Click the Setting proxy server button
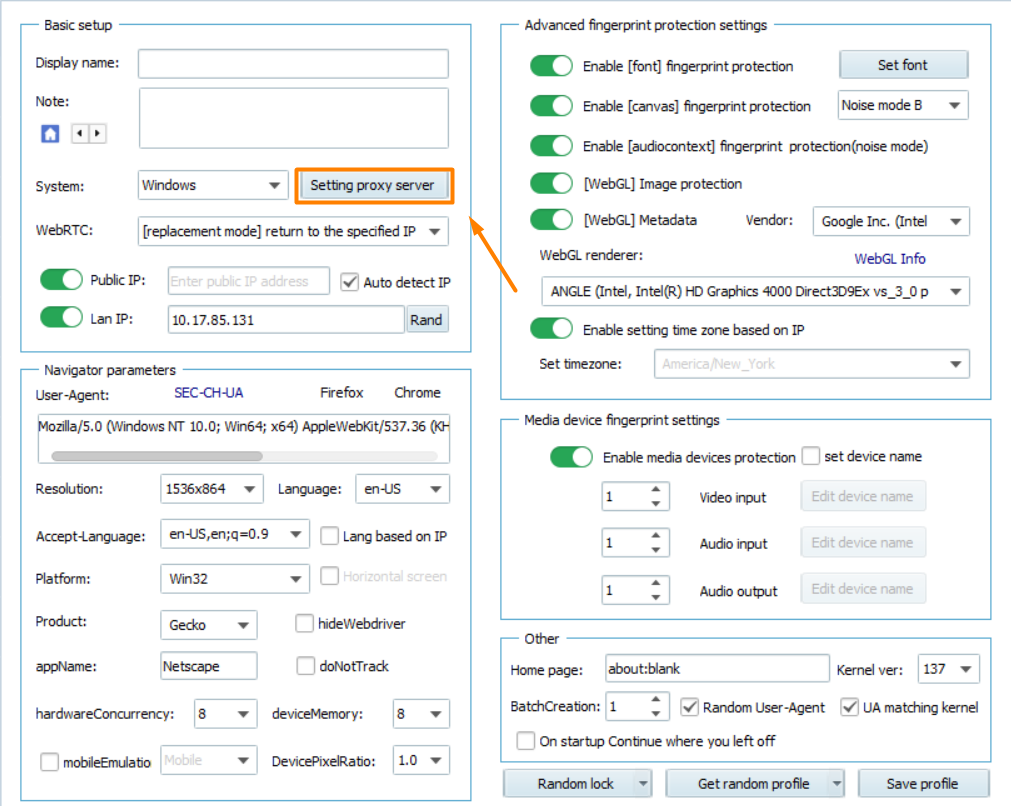This screenshot has height=806, width=1011. click(x=372, y=185)
